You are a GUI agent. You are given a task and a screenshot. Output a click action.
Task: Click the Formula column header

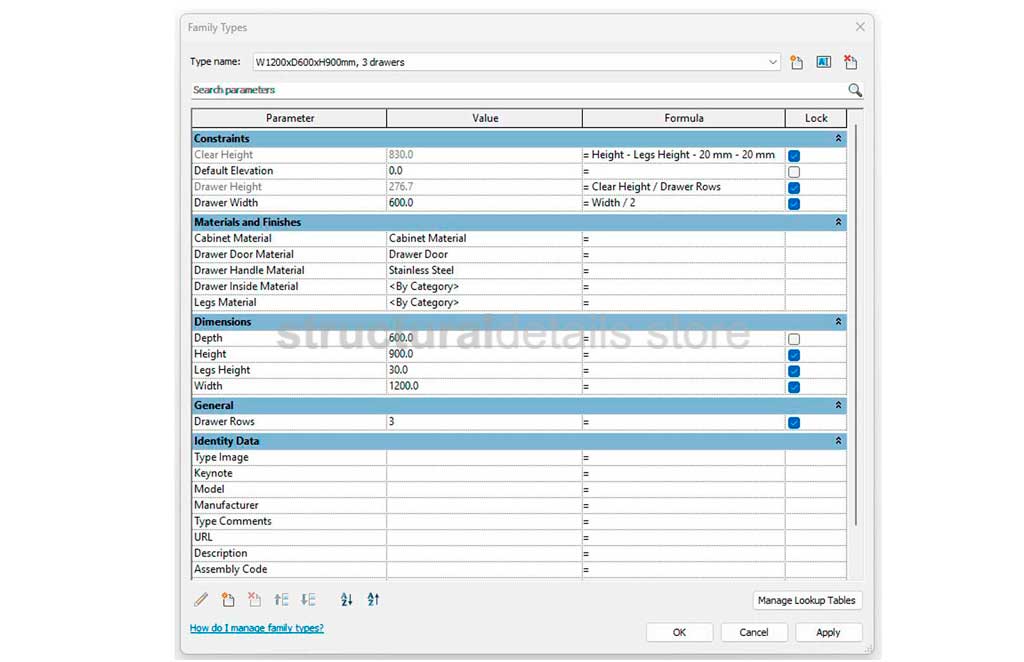pos(683,118)
